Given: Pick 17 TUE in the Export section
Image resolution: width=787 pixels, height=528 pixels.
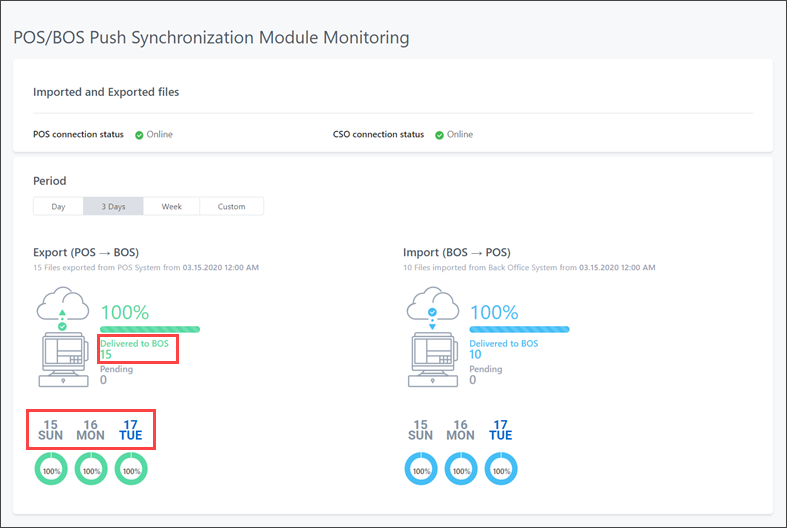Looking at the screenshot, I should tap(130, 430).
